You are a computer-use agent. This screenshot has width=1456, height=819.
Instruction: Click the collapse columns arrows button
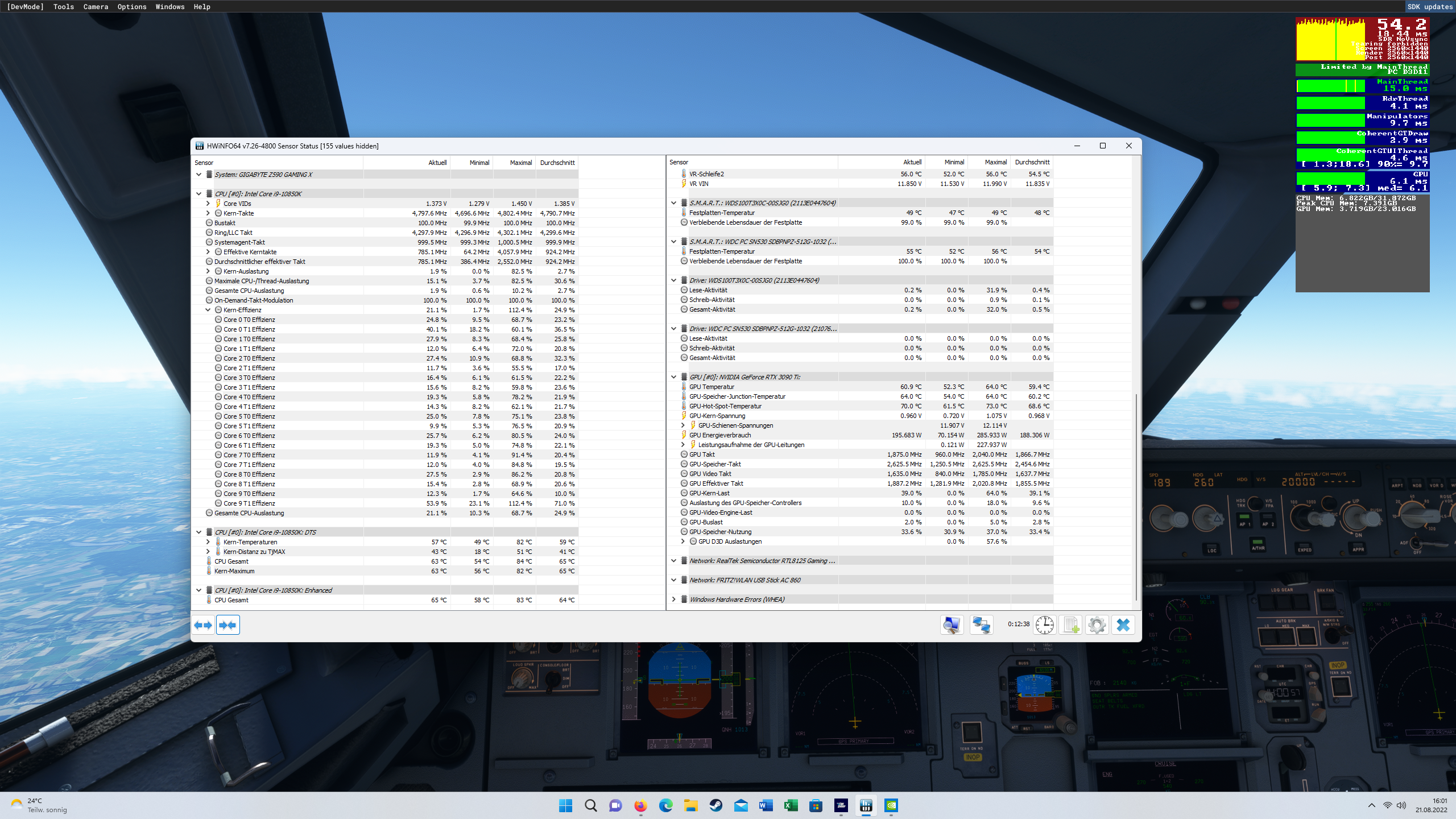(x=228, y=625)
